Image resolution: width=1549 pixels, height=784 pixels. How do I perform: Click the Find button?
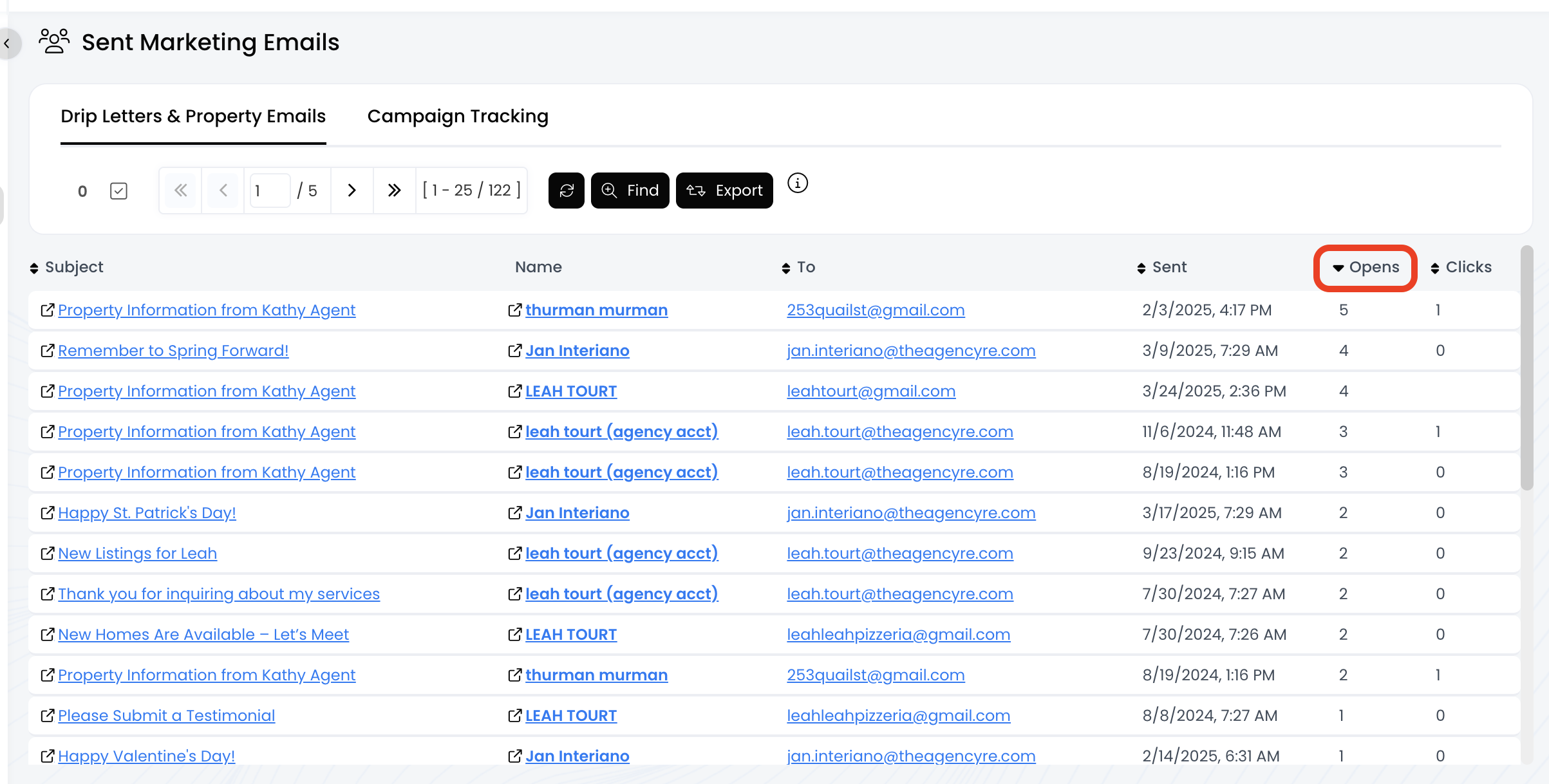tap(630, 191)
